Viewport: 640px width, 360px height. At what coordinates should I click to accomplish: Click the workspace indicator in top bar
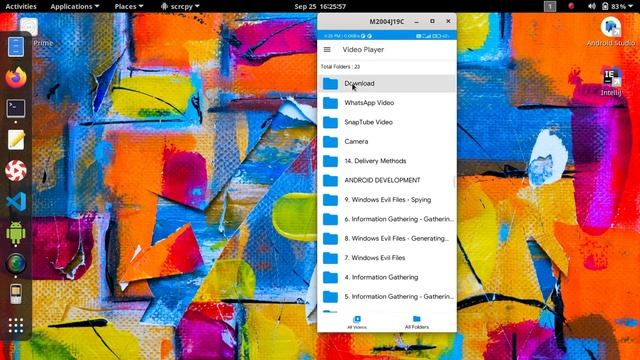pyautogui.click(x=550, y=6)
